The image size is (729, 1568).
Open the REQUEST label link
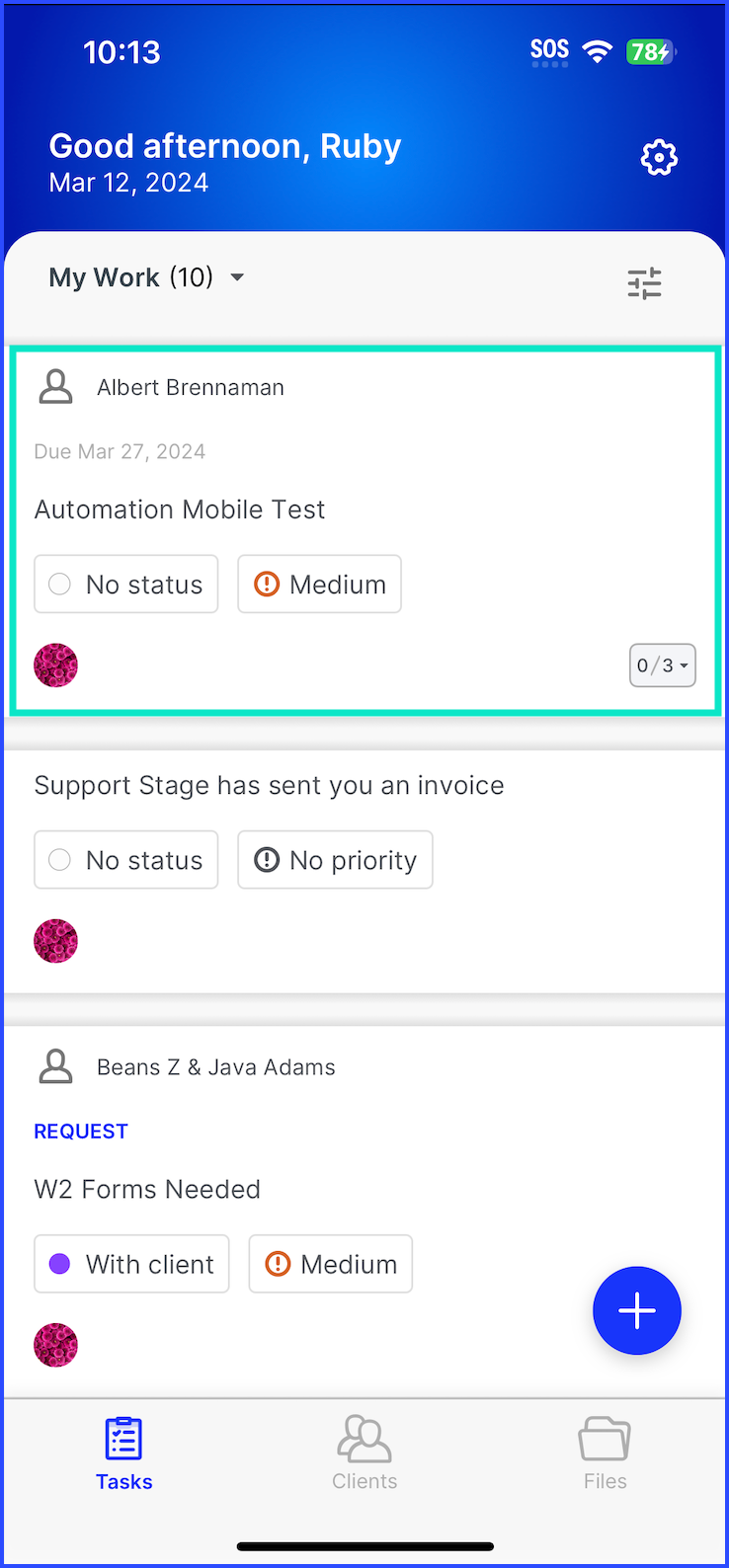[x=81, y=1132]
